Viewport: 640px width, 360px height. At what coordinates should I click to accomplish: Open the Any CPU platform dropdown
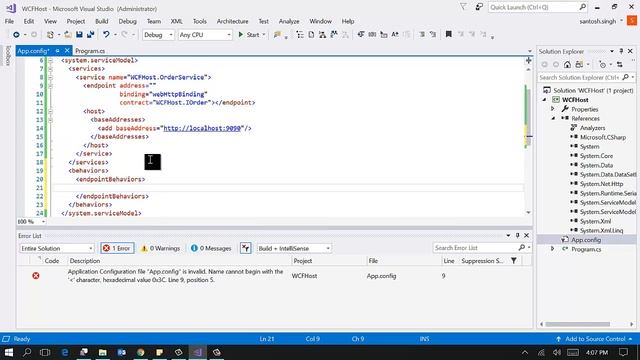(205, 35)
